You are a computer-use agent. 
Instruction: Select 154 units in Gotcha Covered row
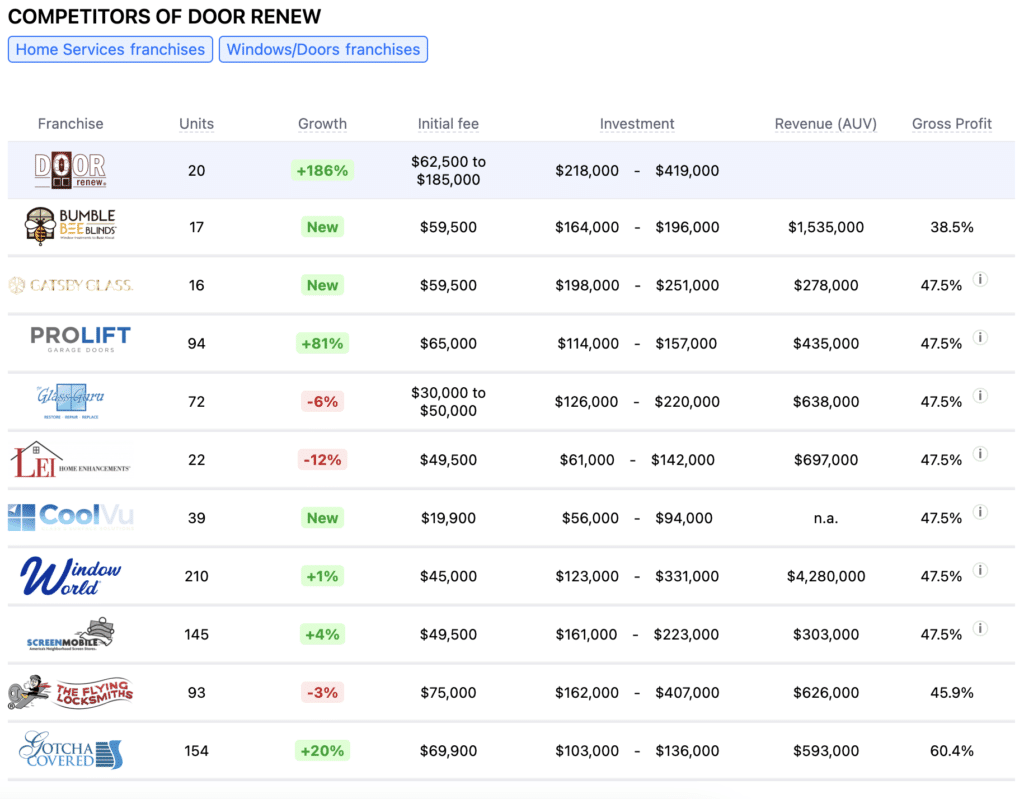tap(197, 750)
